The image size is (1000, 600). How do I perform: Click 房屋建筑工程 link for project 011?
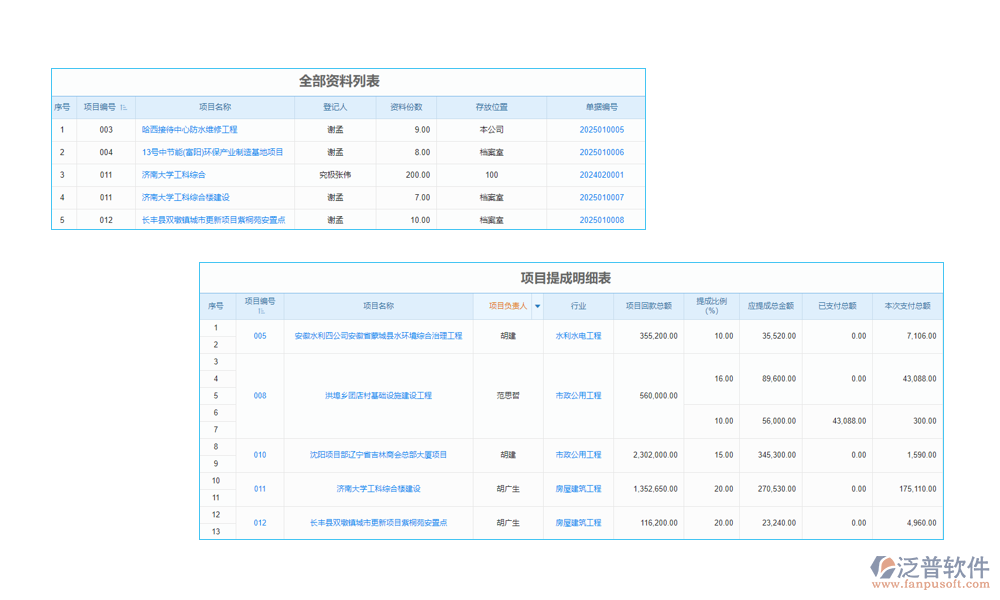579,490
